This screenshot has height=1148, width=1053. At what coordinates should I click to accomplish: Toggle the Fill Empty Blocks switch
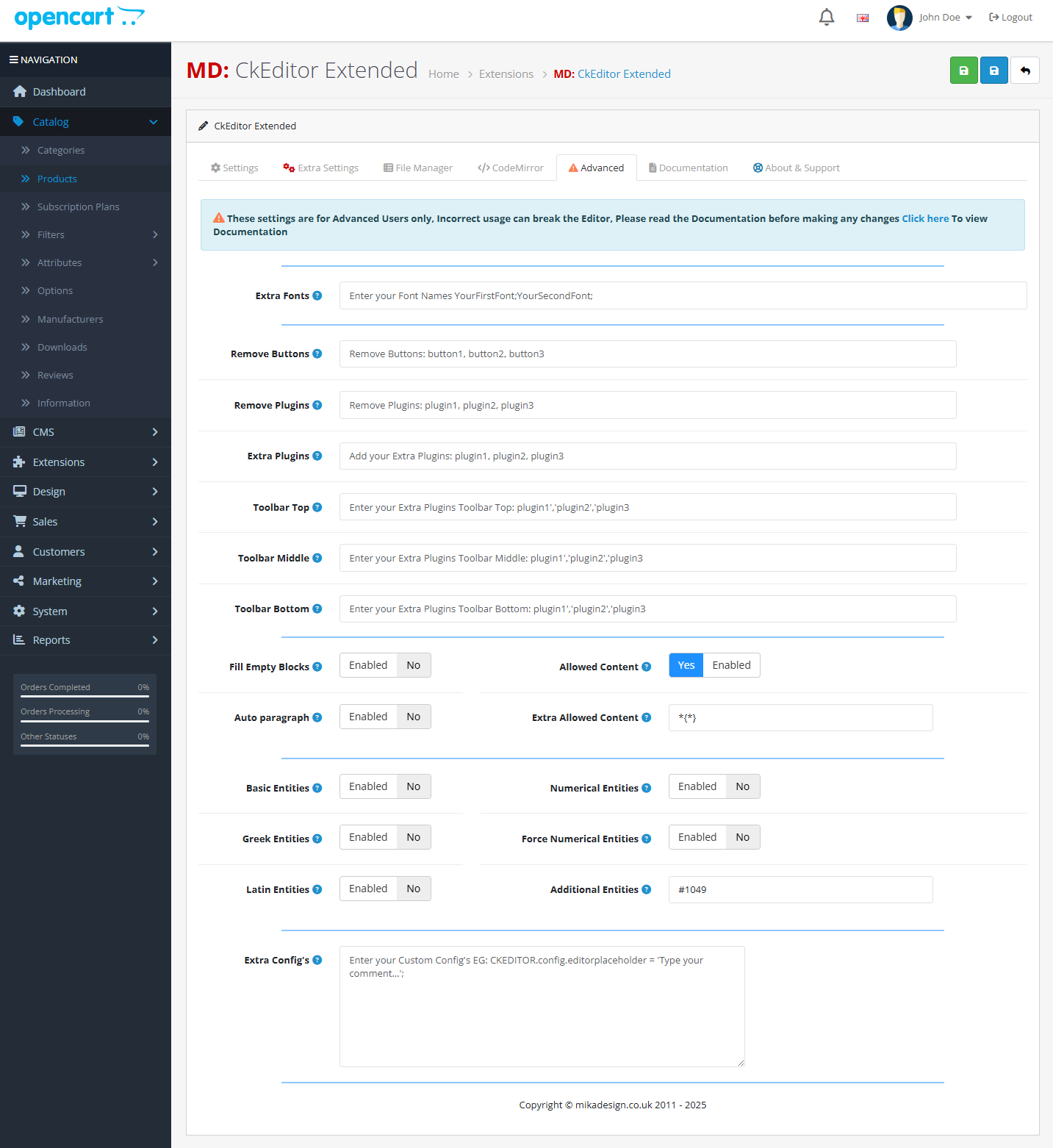[x=385, y=665]
